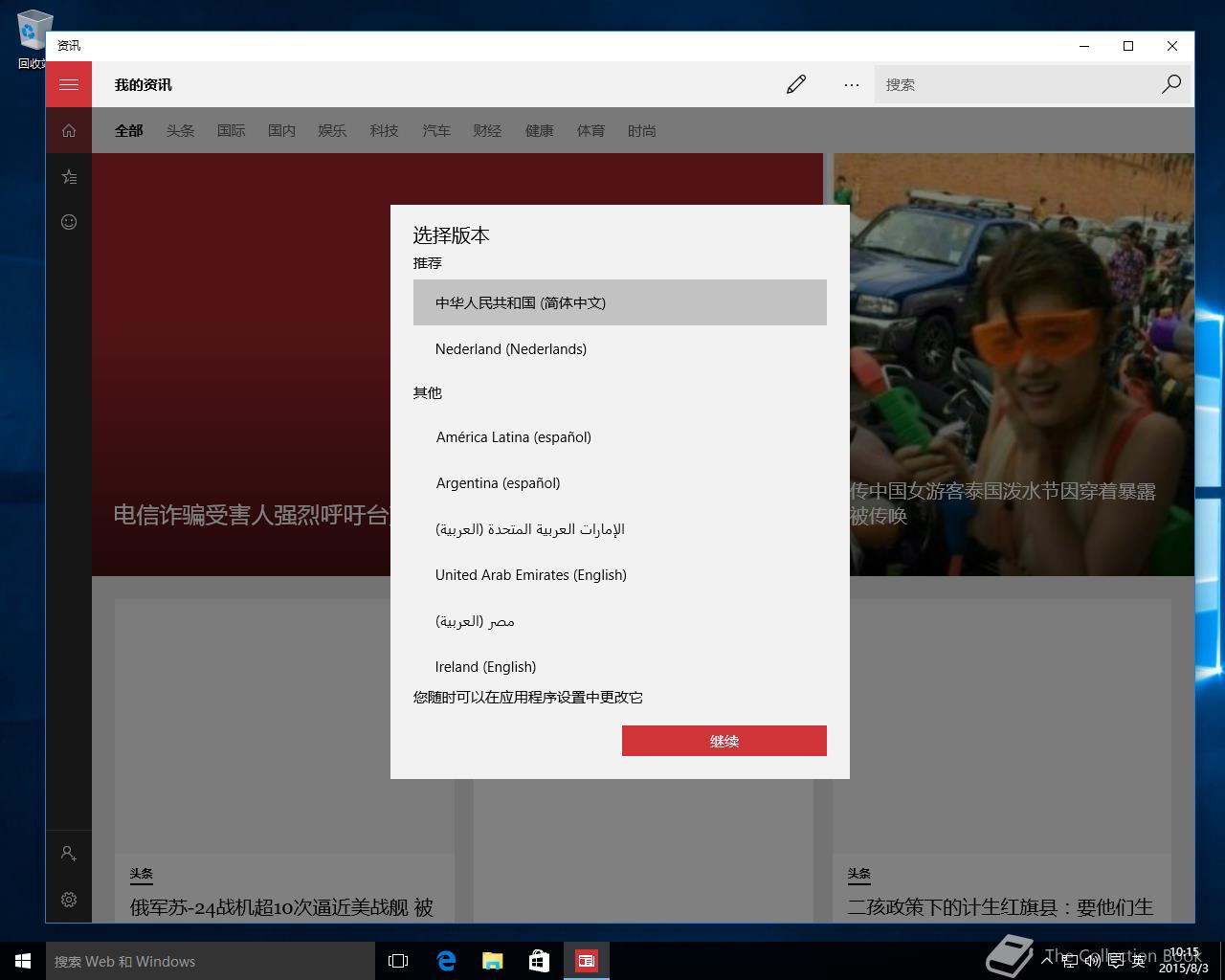
Task: Open the Store from taskbar
Action: 540,961
